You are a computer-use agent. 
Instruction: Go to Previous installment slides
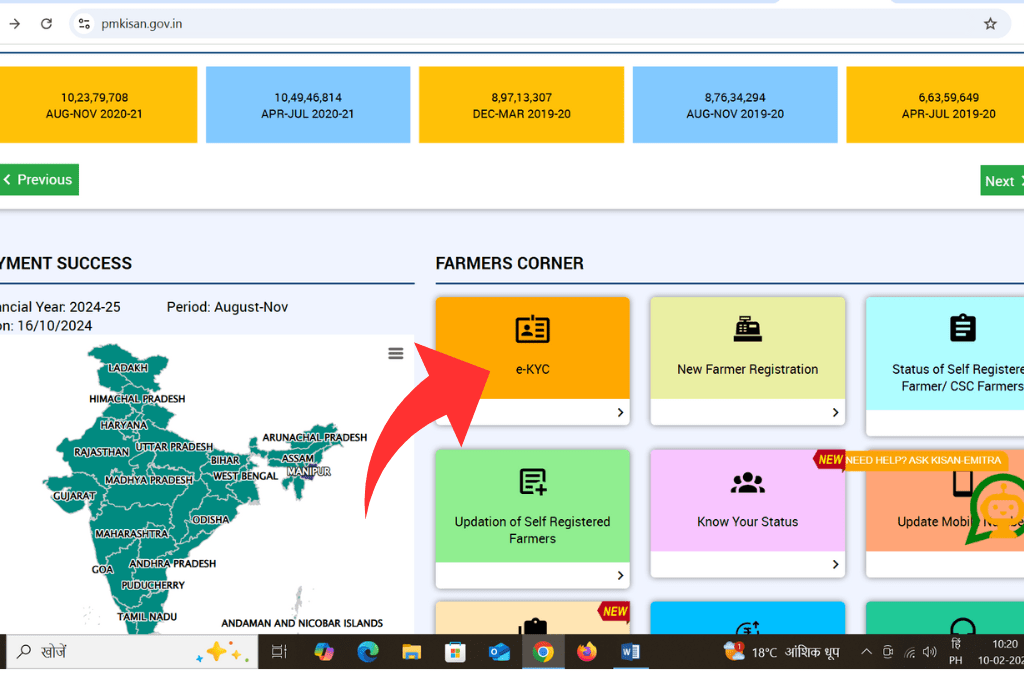click(39, 180)
